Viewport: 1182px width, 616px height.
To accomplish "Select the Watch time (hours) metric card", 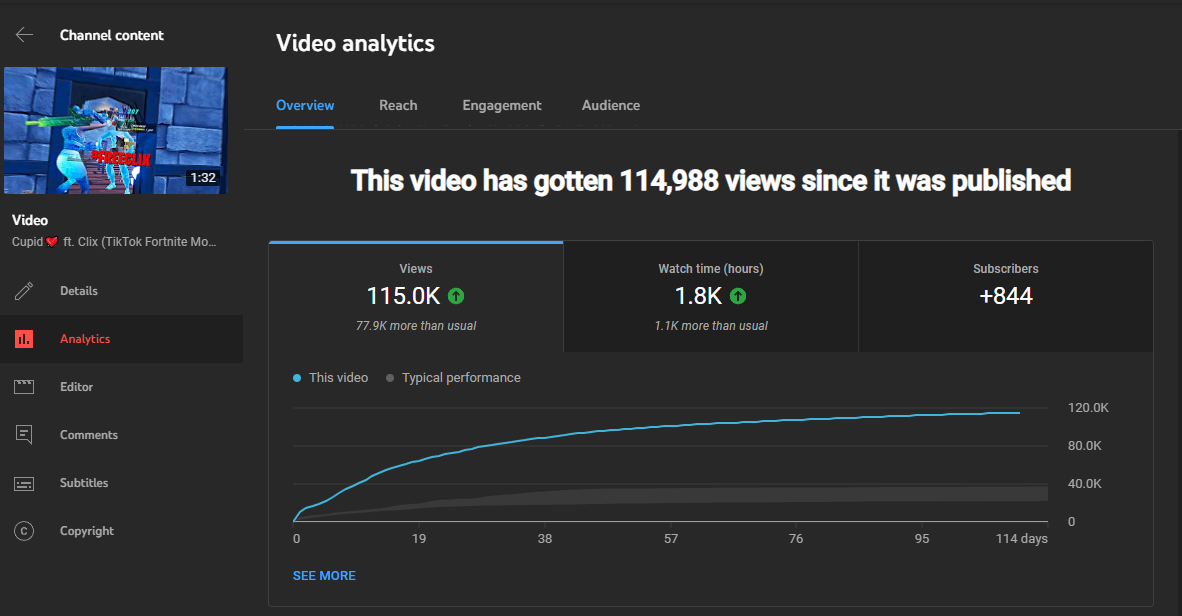I will tap(711, 297).
